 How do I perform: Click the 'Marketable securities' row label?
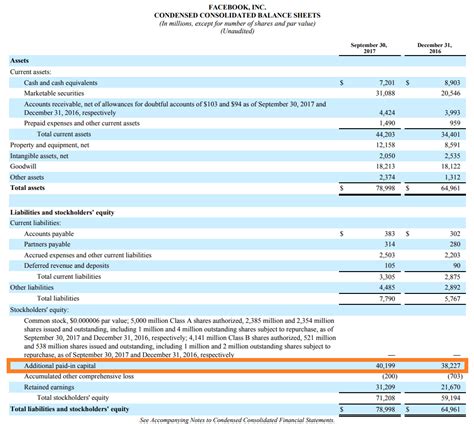click(x=54, y=93)
